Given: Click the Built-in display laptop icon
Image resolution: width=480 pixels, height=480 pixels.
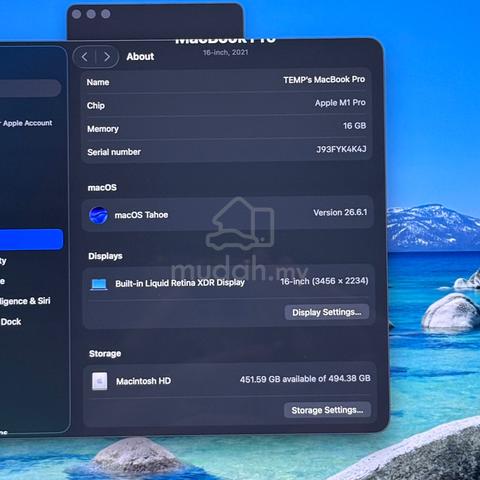Looking at the screenshot, I should [x=99, y=284].
